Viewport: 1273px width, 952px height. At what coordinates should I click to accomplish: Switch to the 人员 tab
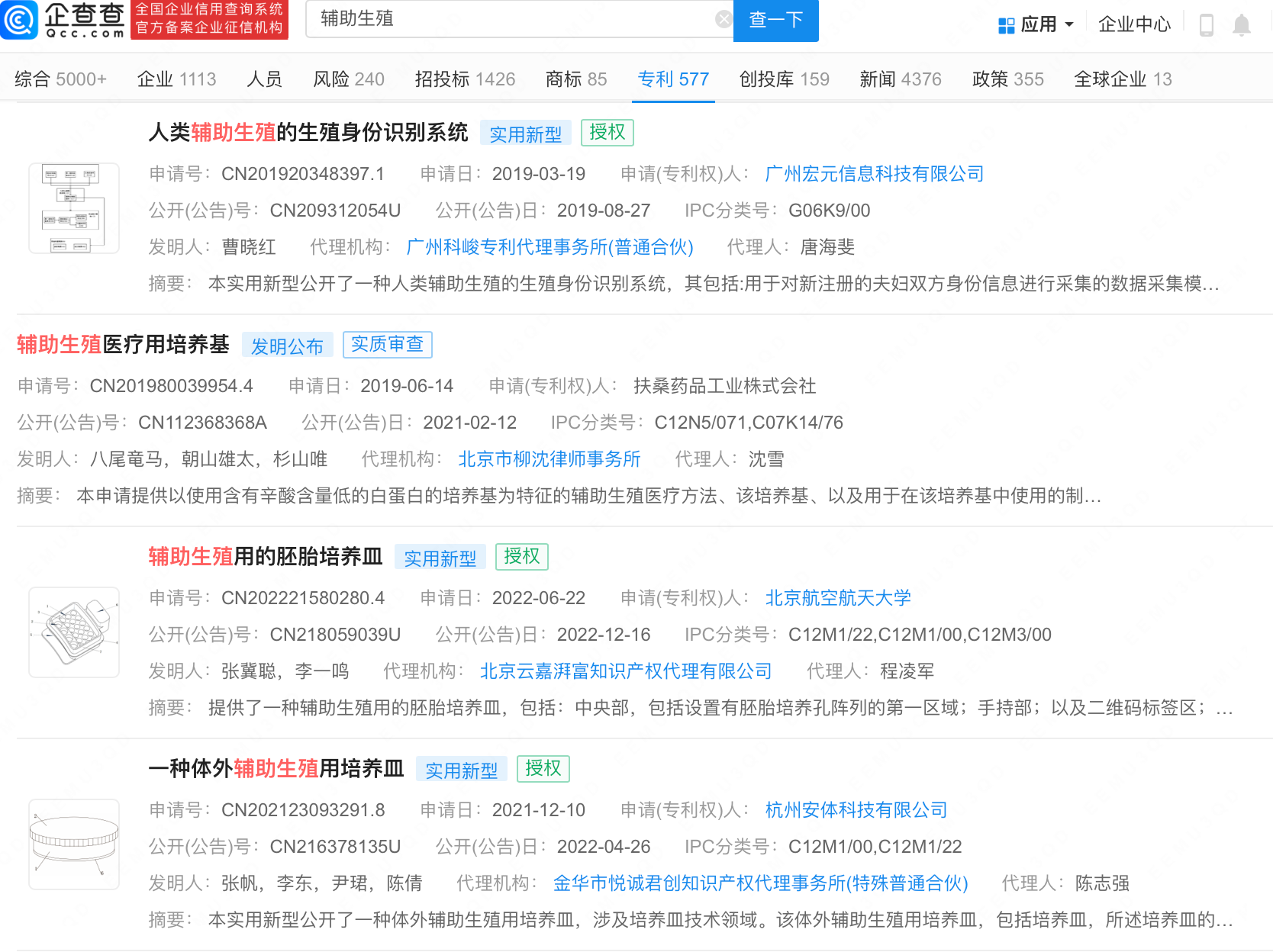(264, 79)
